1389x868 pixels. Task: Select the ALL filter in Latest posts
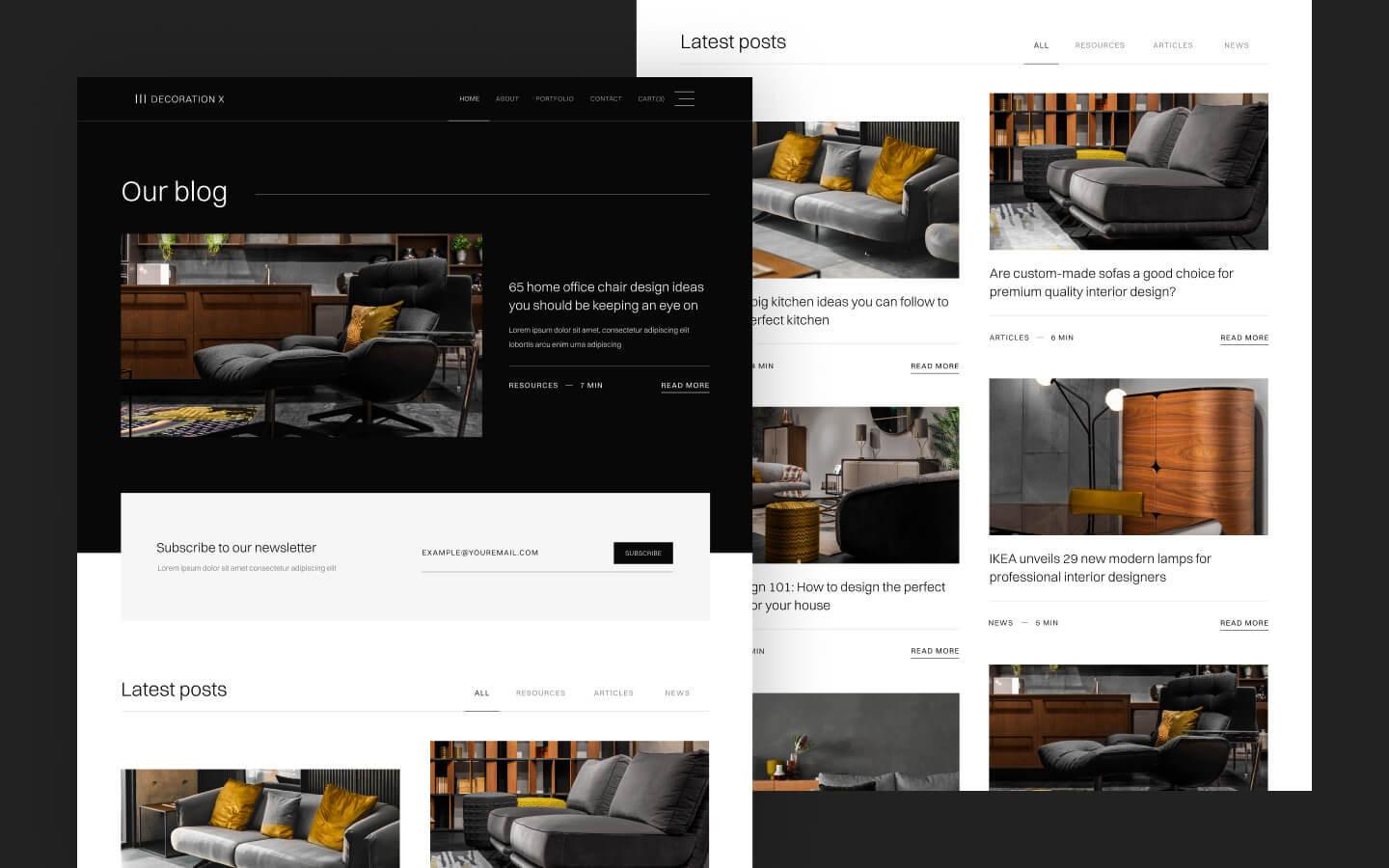pos(481,692)
